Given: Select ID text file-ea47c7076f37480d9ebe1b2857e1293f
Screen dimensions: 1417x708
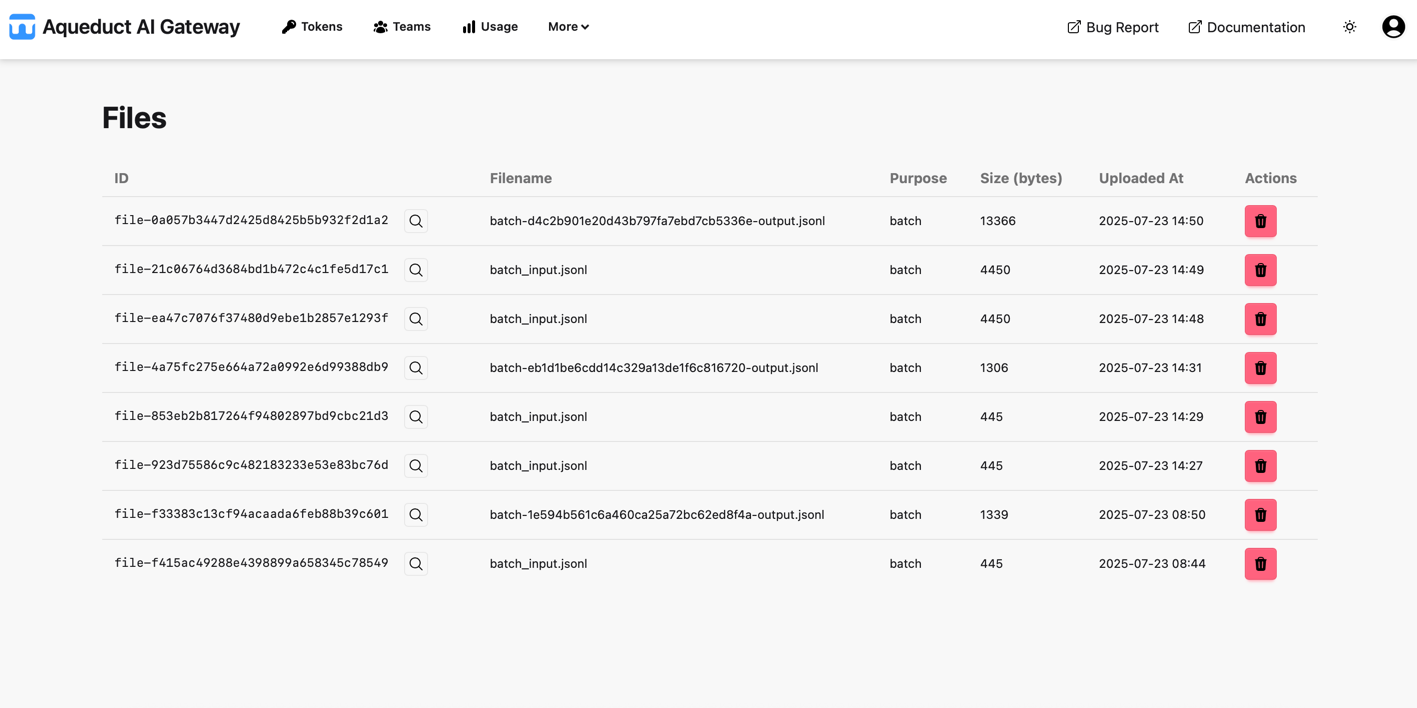Looking at the screenshot, I should pos(251,318).
